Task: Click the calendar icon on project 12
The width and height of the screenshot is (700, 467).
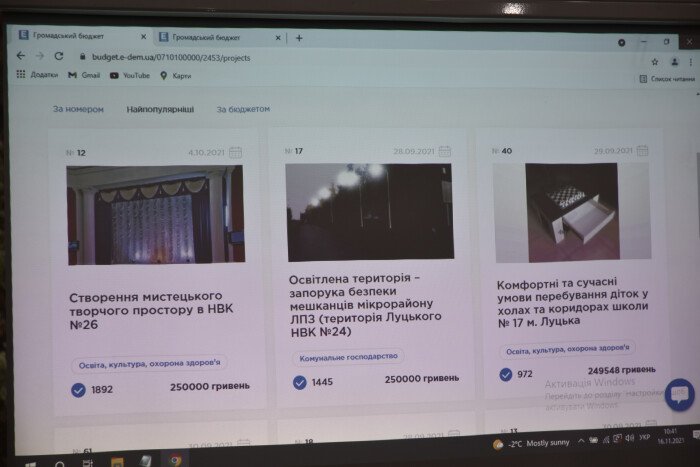Action: (x=235, y=153)
